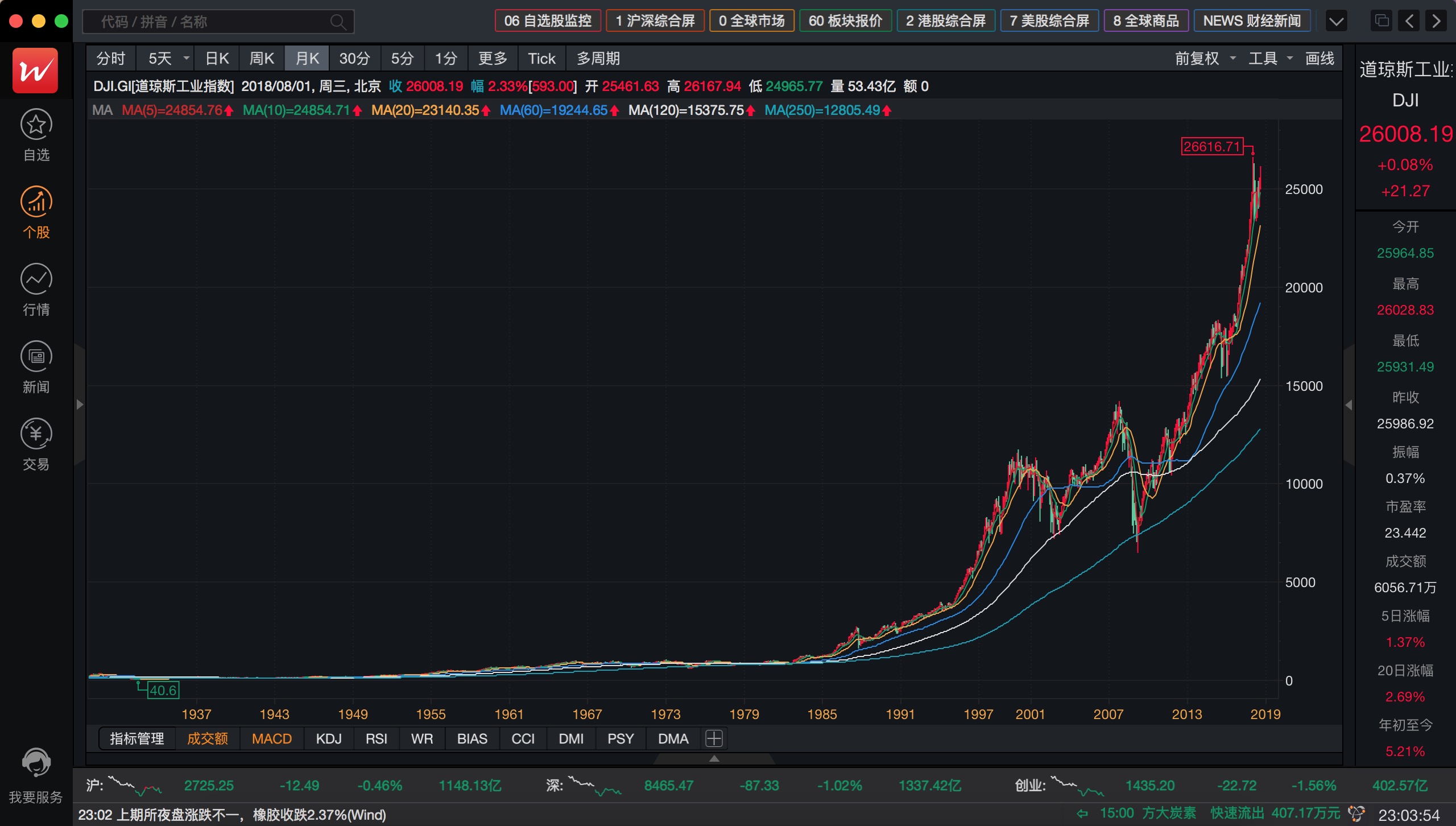Select the 个股 stock chart icon
This screenshot has height=826, width=1456.
(36, 201)
